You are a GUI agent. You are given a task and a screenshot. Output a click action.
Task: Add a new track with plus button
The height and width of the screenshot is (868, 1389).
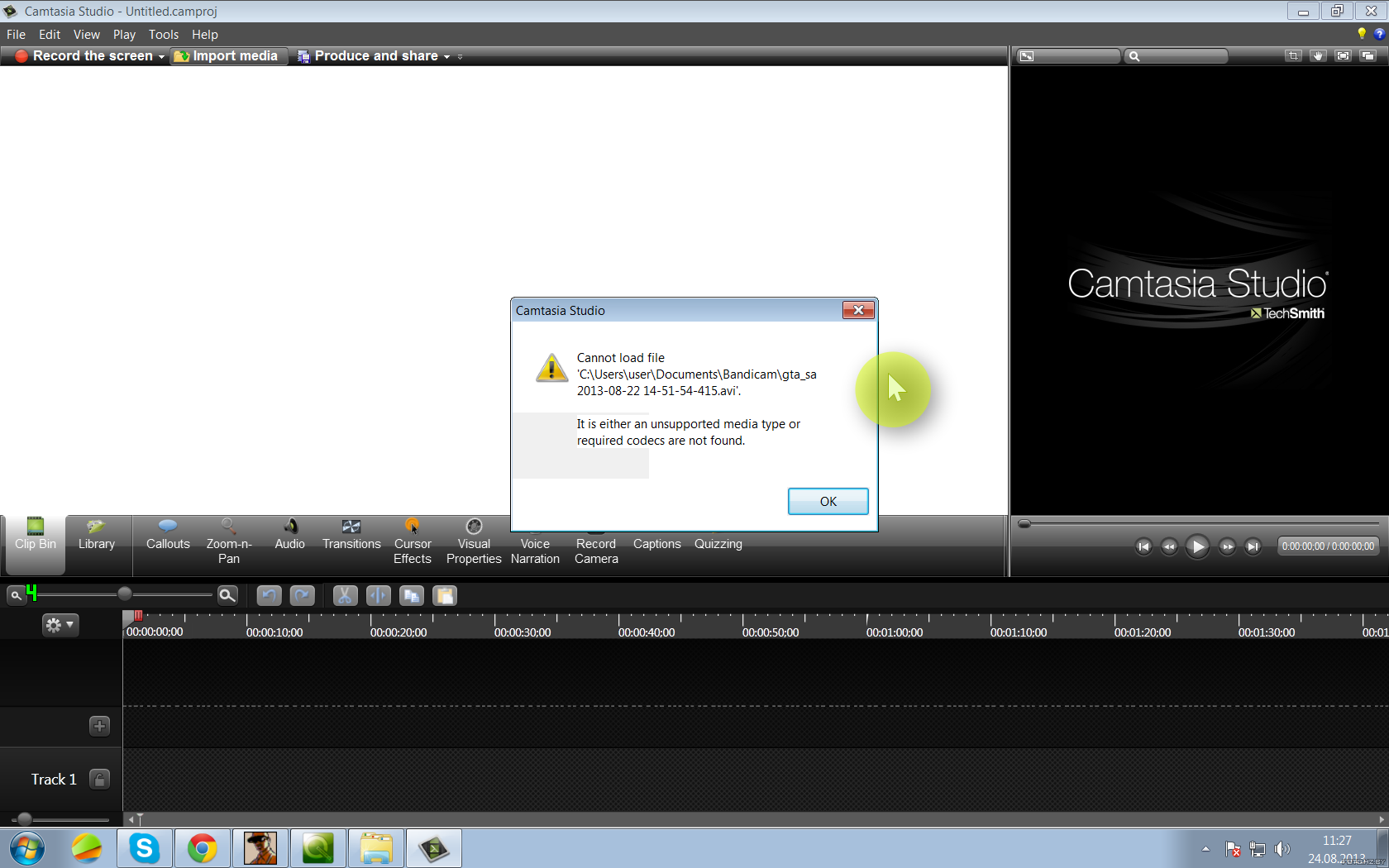(99, 726)
